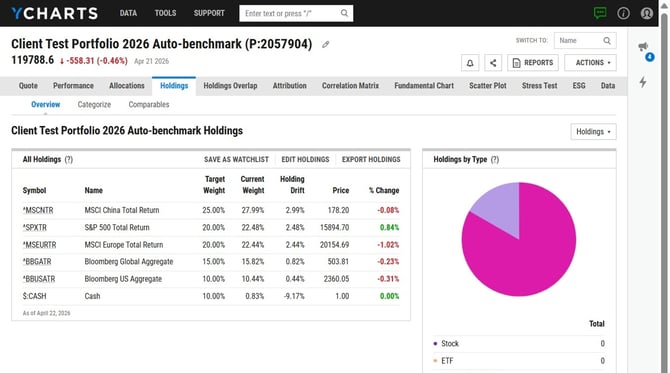This screenshot has height=373, width=670.
Task: Open the ^MSCNTR symbol link
Action: [x=38, y=210]
